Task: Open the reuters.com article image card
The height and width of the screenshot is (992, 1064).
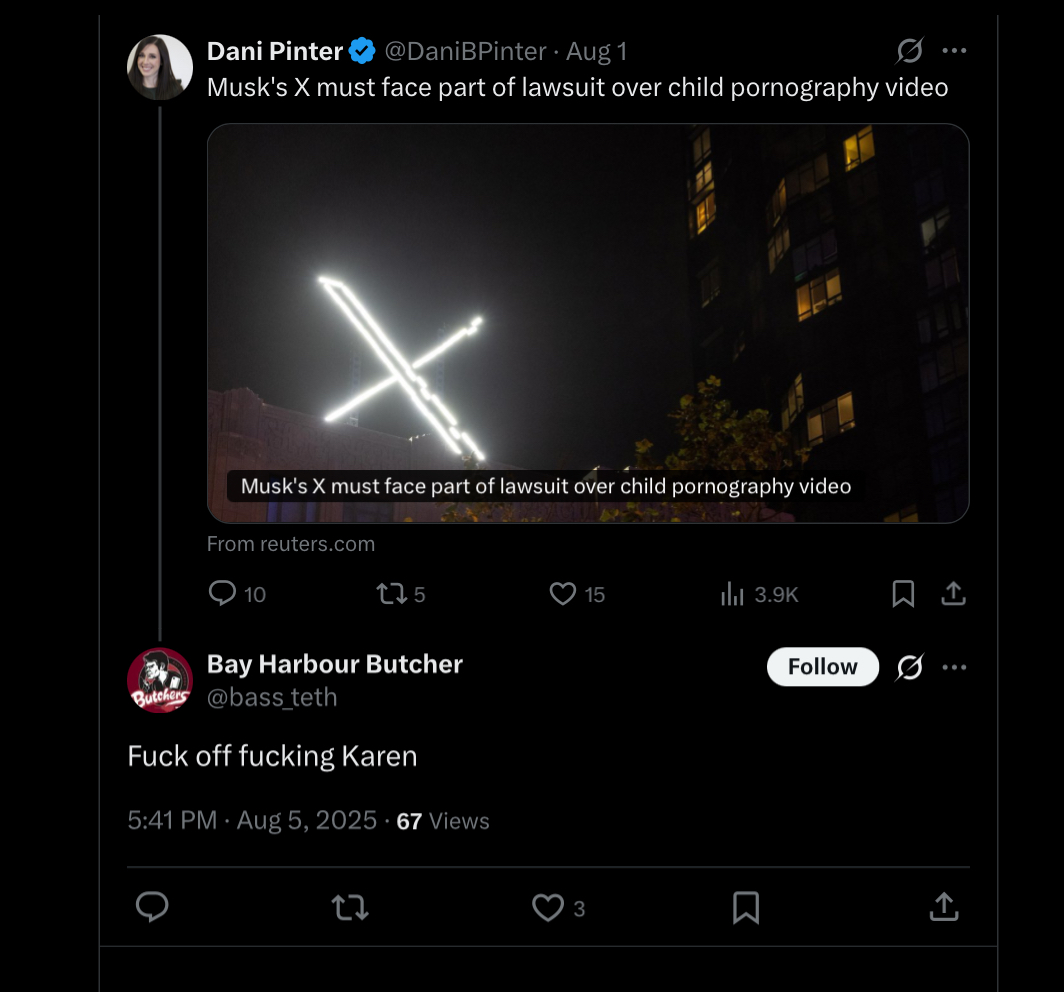Action: (x=588, y=323)
